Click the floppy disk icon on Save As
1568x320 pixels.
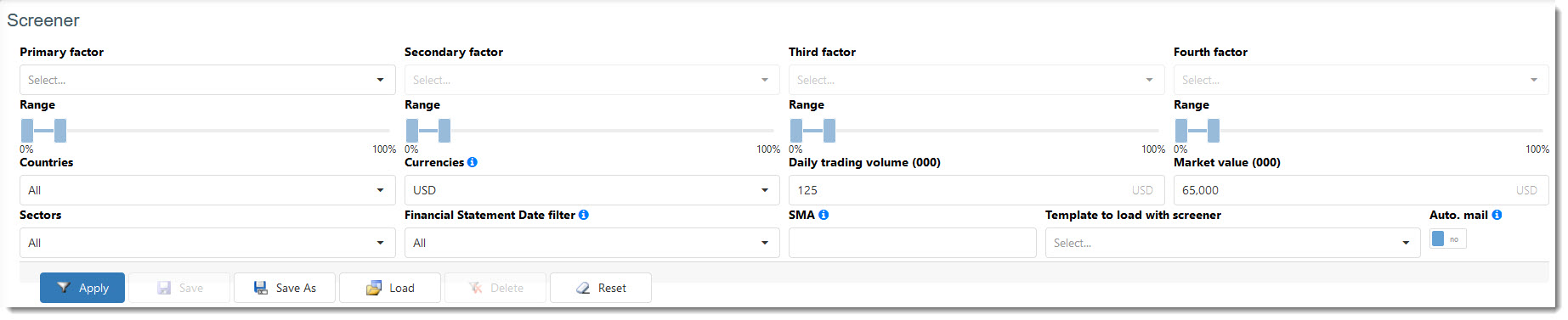(x=261, y=288)
